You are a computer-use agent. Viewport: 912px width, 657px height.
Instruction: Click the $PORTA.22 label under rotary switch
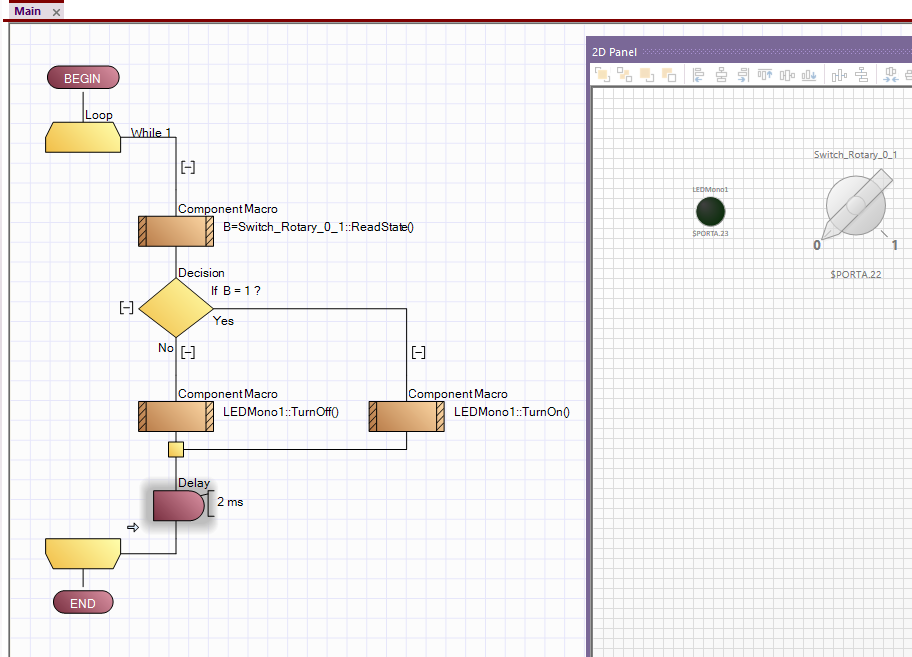856,274
